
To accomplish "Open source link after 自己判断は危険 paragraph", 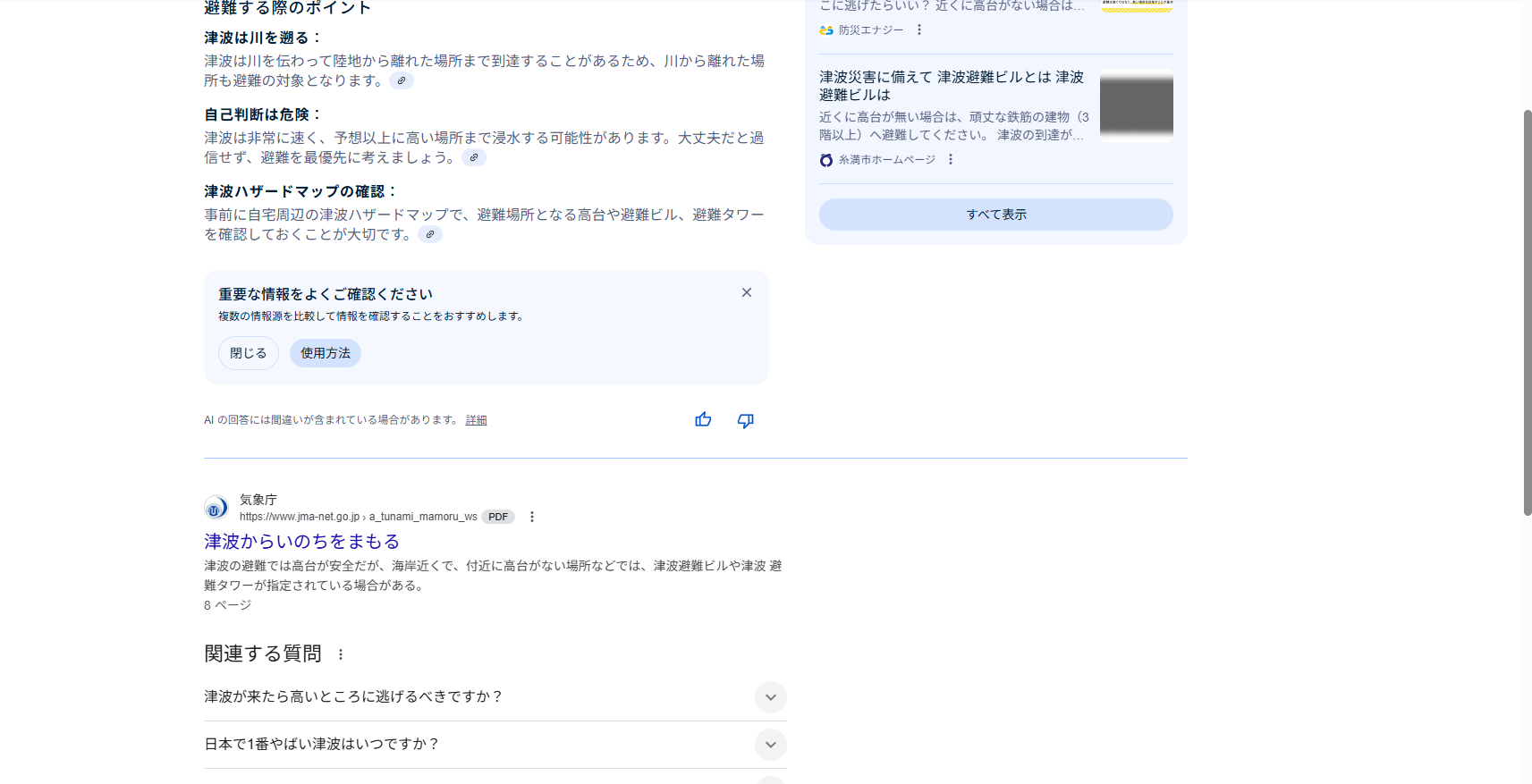I will tap(474, 158).
